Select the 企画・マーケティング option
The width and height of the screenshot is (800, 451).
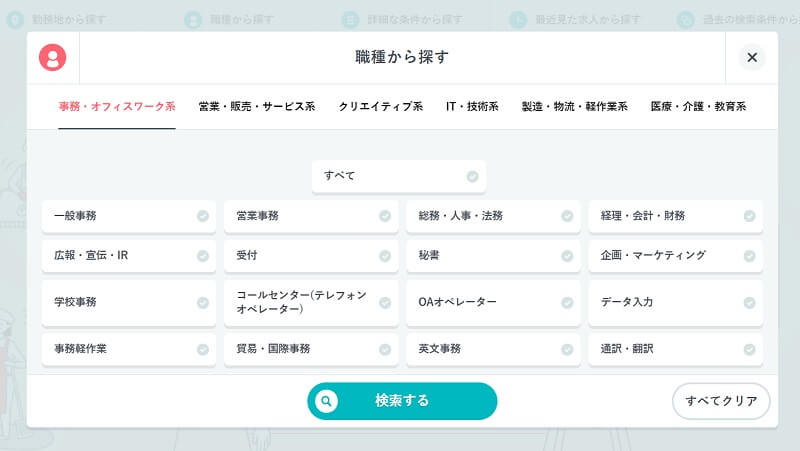click(675, 256)
